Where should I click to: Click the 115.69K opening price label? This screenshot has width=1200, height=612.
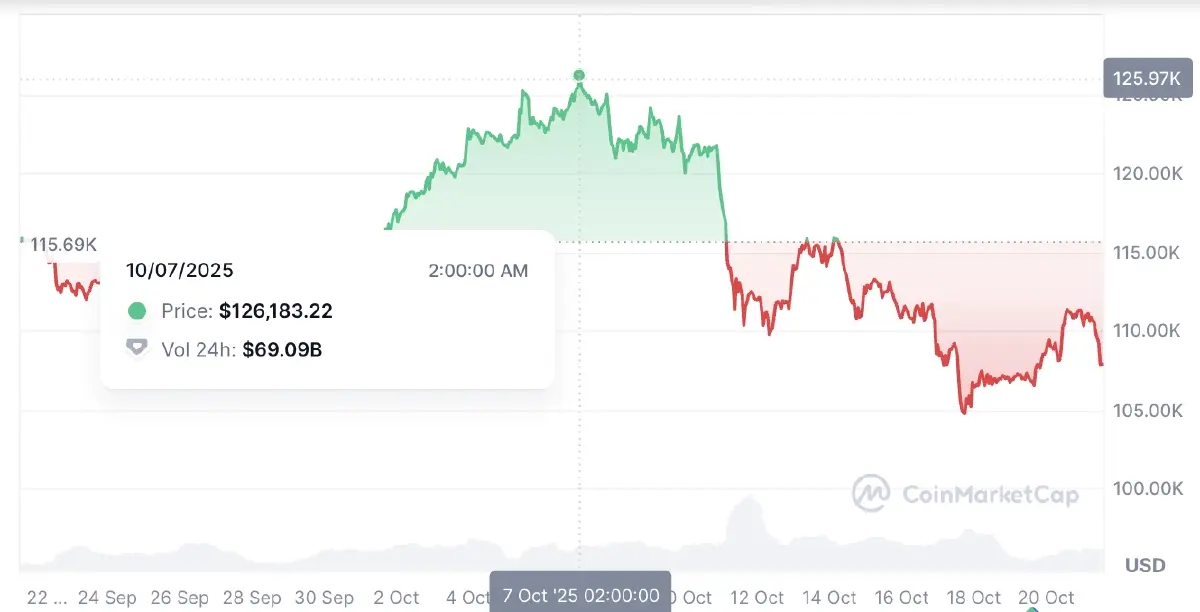pyautogui.click(x=63, y=244)
